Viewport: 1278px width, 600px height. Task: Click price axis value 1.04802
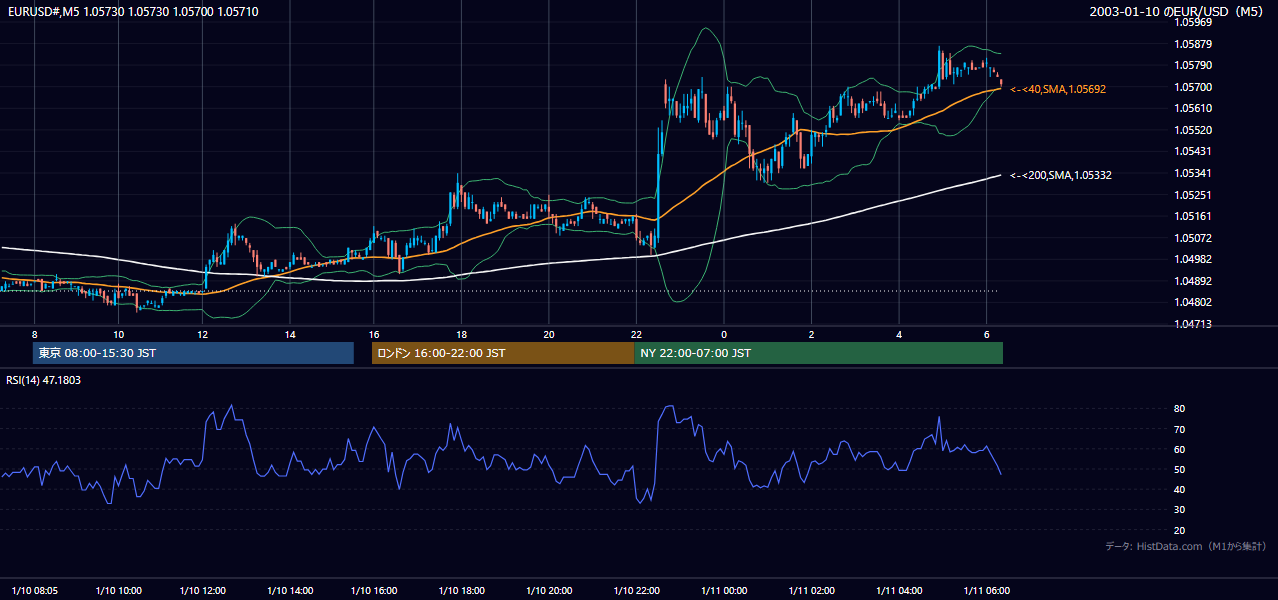click(1193, 302)
